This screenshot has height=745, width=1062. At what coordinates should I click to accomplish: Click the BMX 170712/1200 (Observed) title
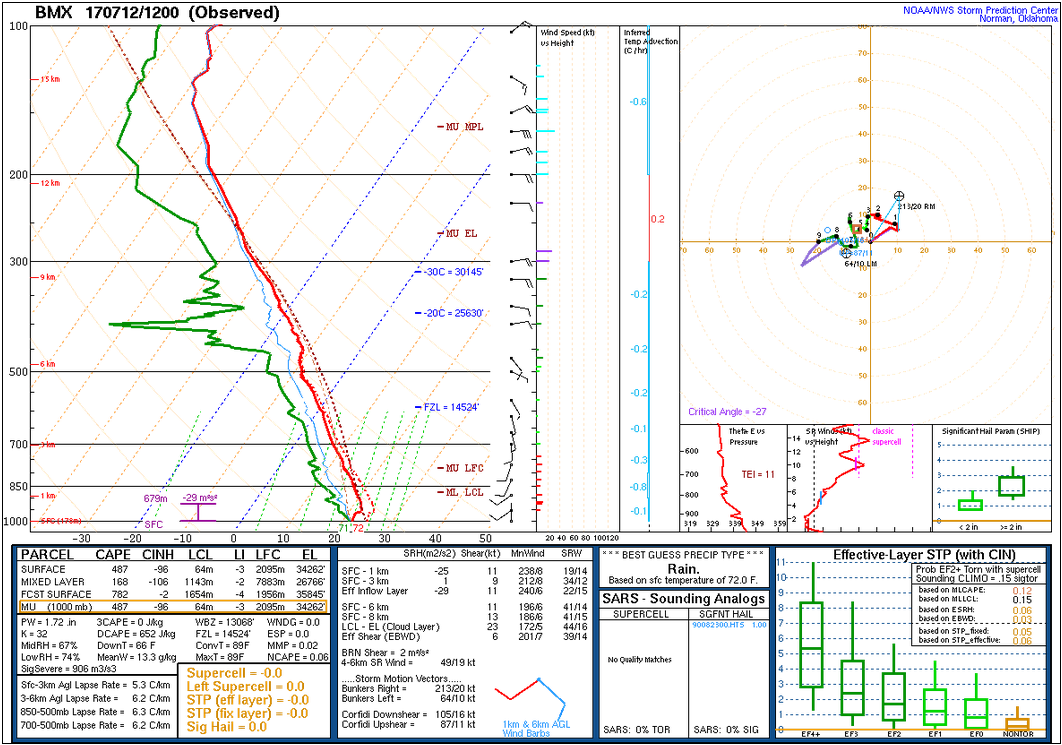pyautogui.click(x=156, y=12)
